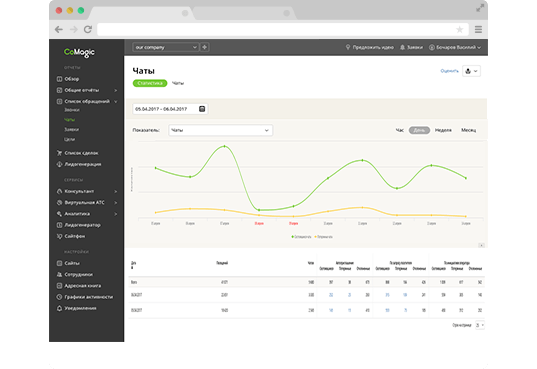The image size is (537, 369).
Task: Click the Сайтфон phone icon
Action: pos(59,236)
